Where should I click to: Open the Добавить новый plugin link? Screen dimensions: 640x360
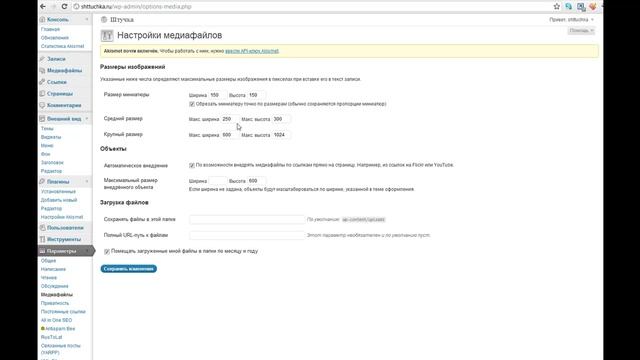click(x=59, y=200)
